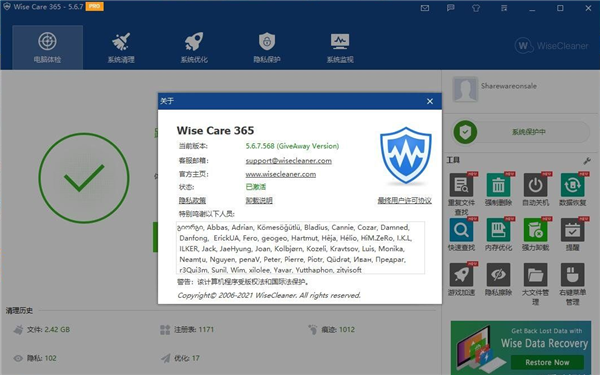Open the feedback chat icon in title bar
600x375 pixels.
[451, 8]
